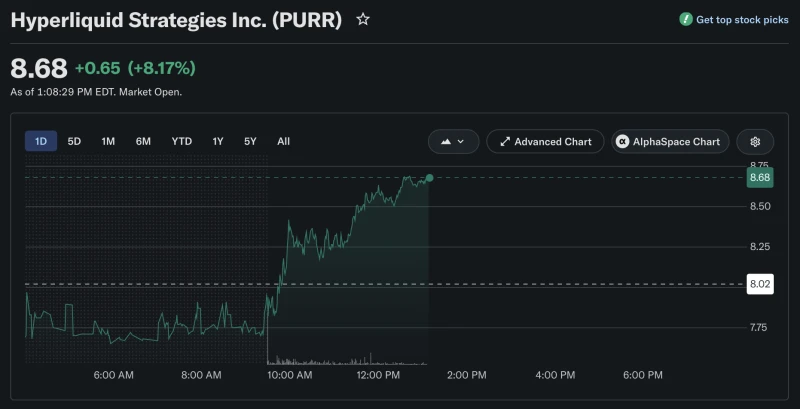The width and height of the screenshot is (800, 409).
Task: Open the AlphaSpace Chart
Action: coord(670,142)
